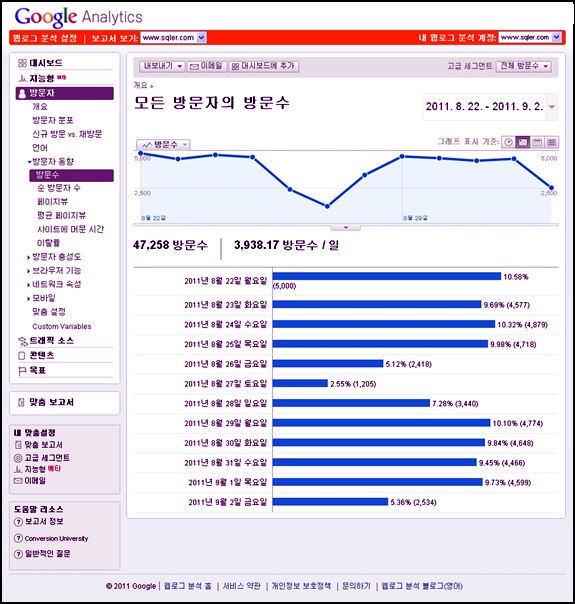Select the hourly graph view clock icon
This screenshot has width=575, height=604.
click(x=508, y=142)
